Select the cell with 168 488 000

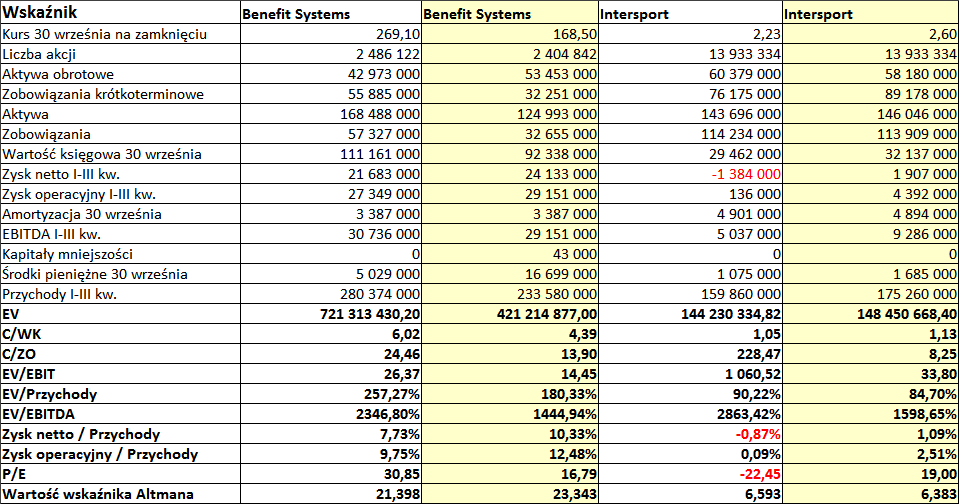click(x=331, y=114)
